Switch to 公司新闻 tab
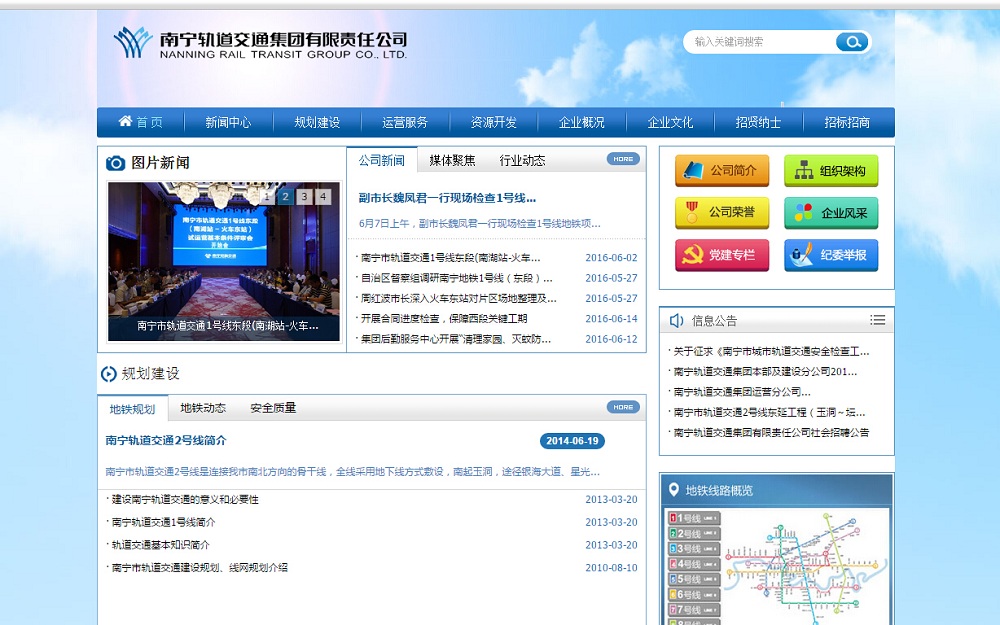Screen dimensions: 1000x625 [381, 160]
